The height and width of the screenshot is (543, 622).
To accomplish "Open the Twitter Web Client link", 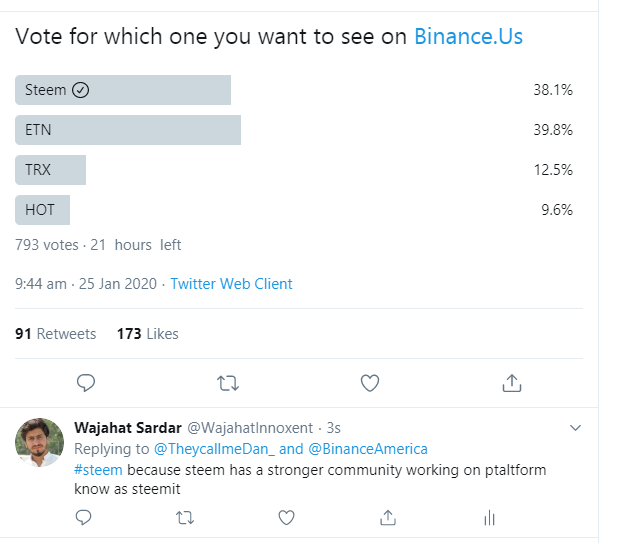I will pos(231,284).
